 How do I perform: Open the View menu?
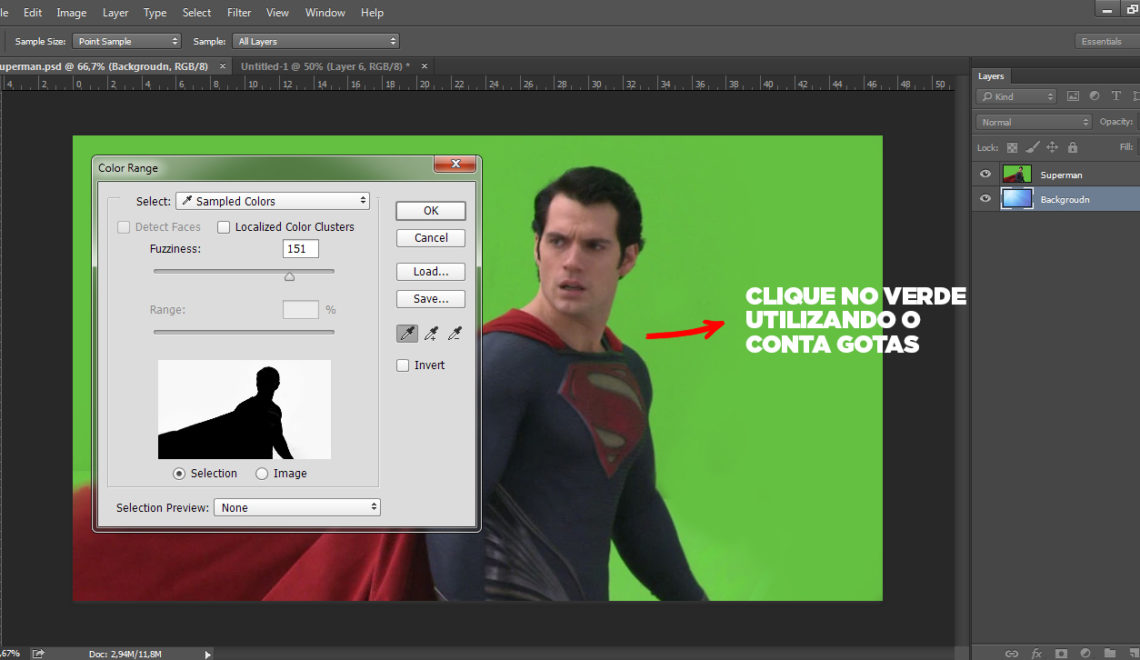[277, 12]
